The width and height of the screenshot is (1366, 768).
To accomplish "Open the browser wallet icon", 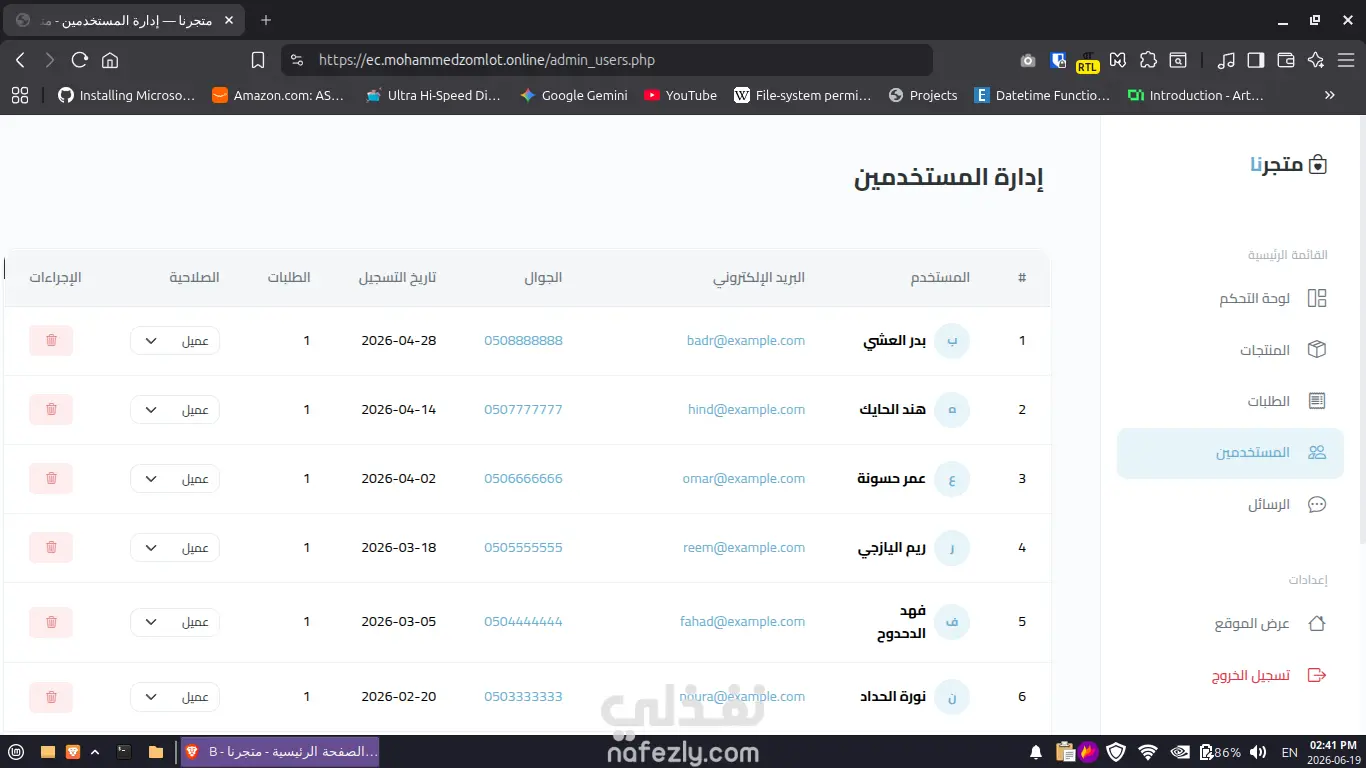I will click(1286, 60).
